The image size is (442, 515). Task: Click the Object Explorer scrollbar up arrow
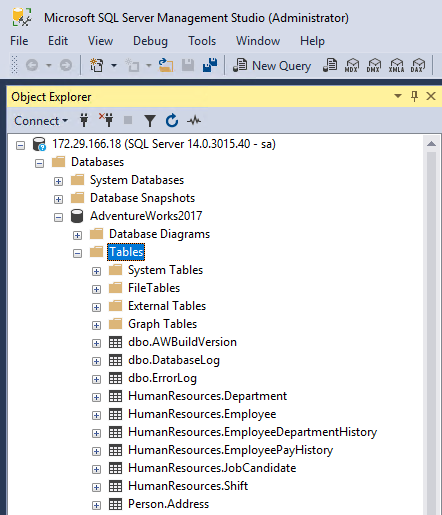[431, 144]
